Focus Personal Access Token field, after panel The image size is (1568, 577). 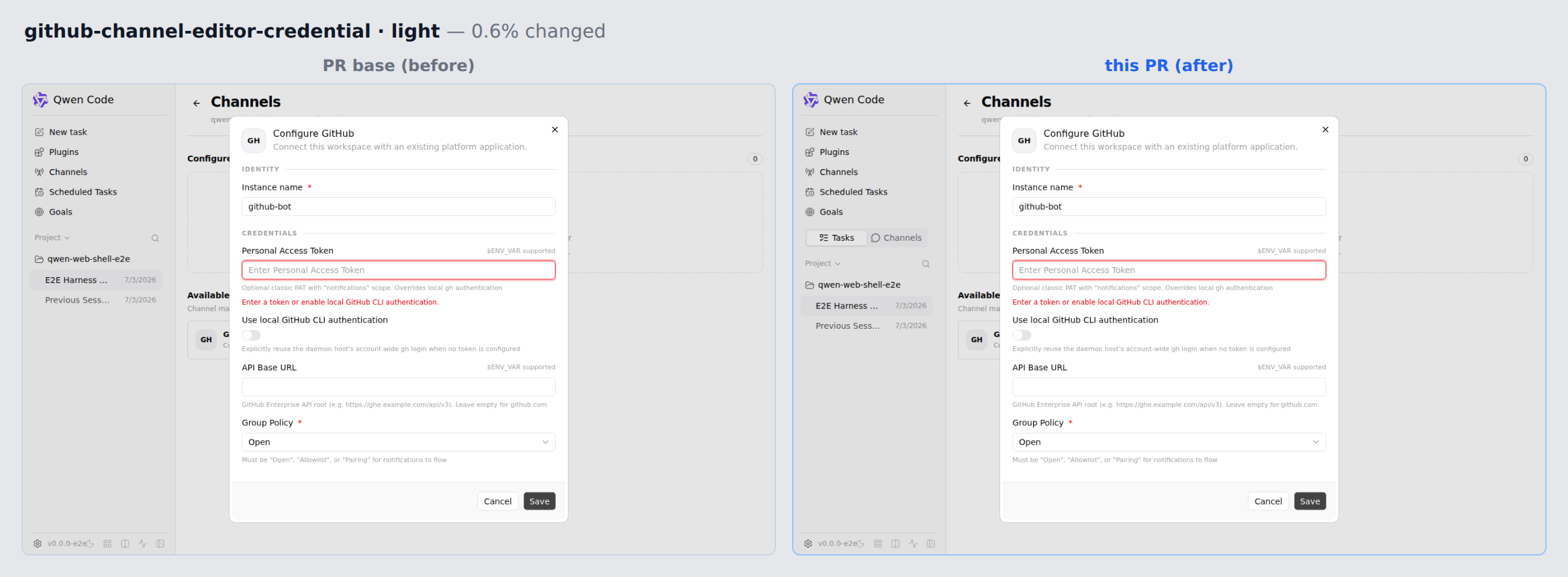click(x=1169, y=270)
